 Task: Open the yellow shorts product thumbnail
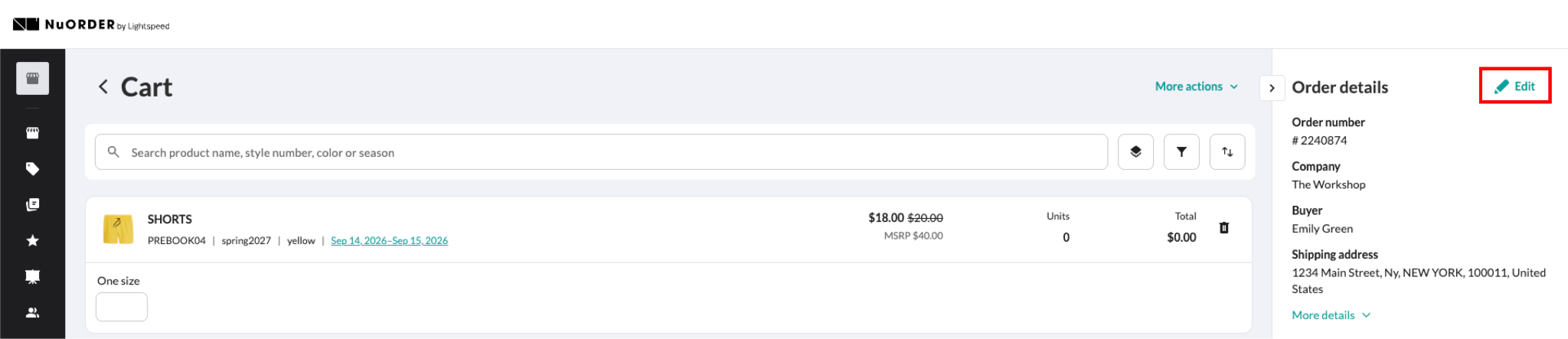pos(118,229)
